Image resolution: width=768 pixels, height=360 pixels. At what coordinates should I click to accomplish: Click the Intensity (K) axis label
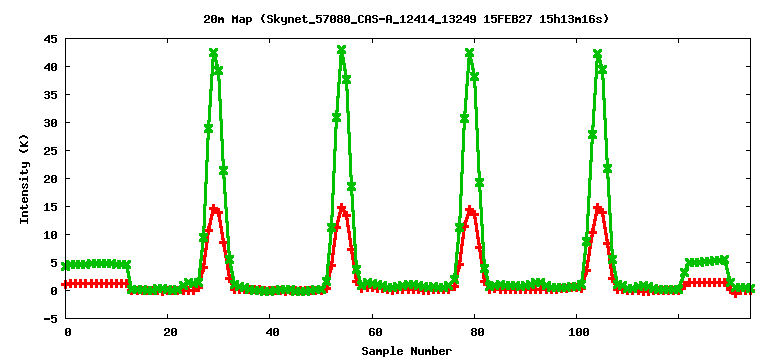coord(24,179)
